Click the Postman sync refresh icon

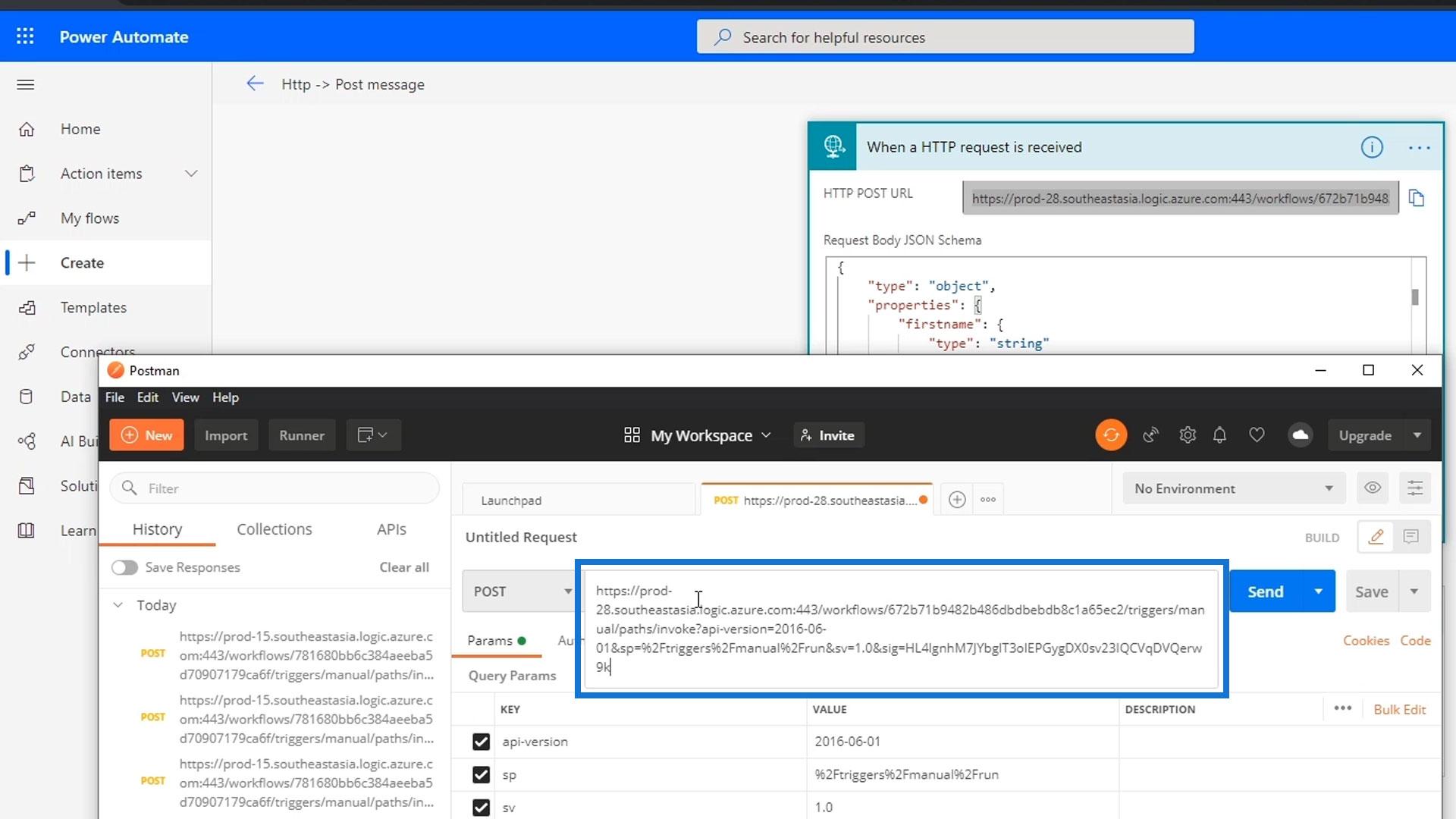point(1111,435)
